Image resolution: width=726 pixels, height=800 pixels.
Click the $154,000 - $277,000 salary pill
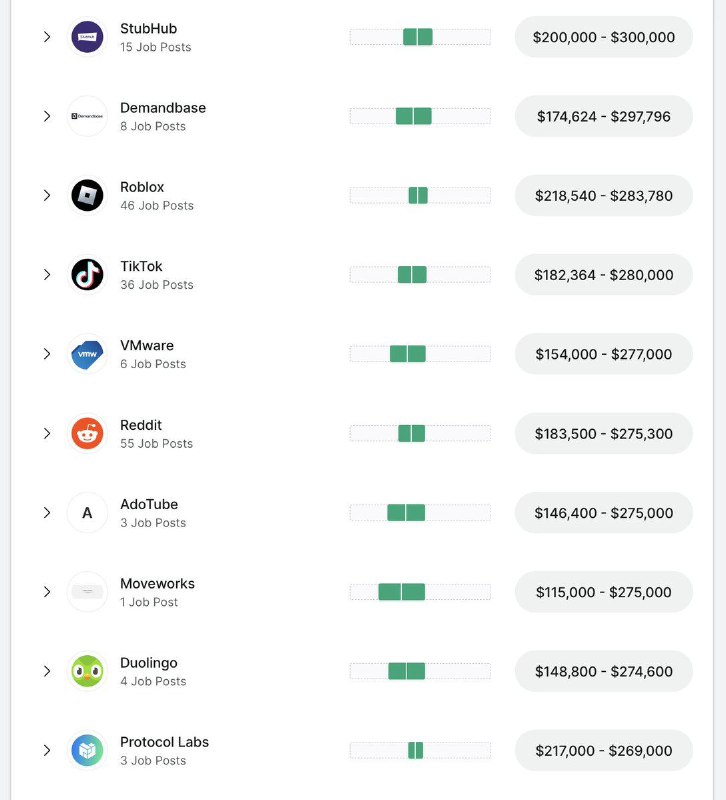coord(603,354)
